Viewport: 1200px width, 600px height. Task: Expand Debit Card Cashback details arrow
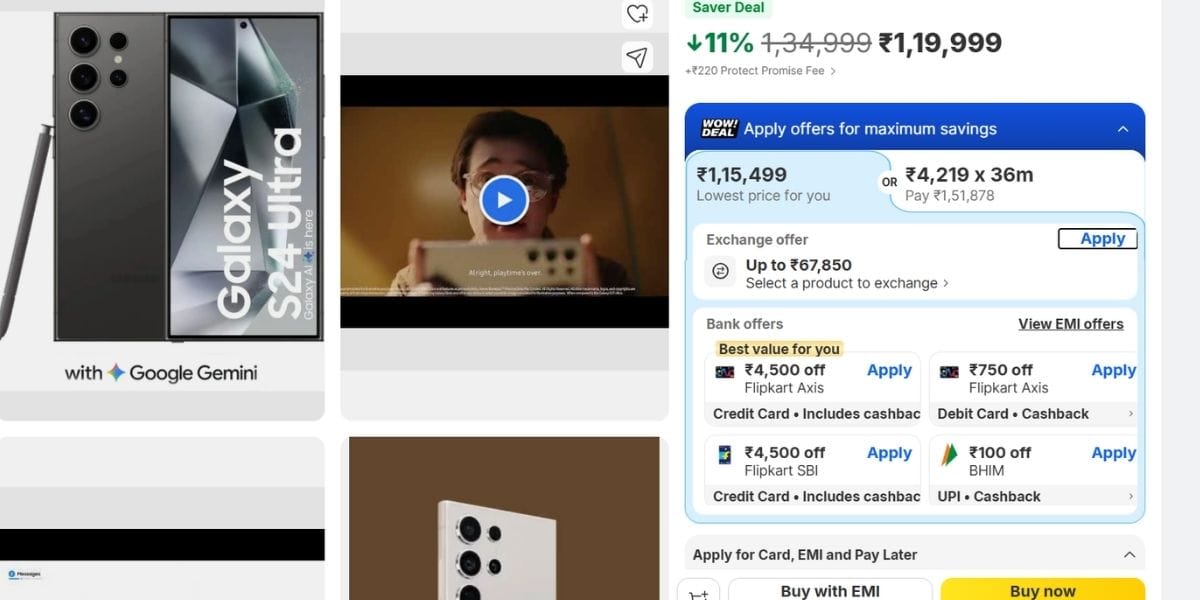(1131, 414)
